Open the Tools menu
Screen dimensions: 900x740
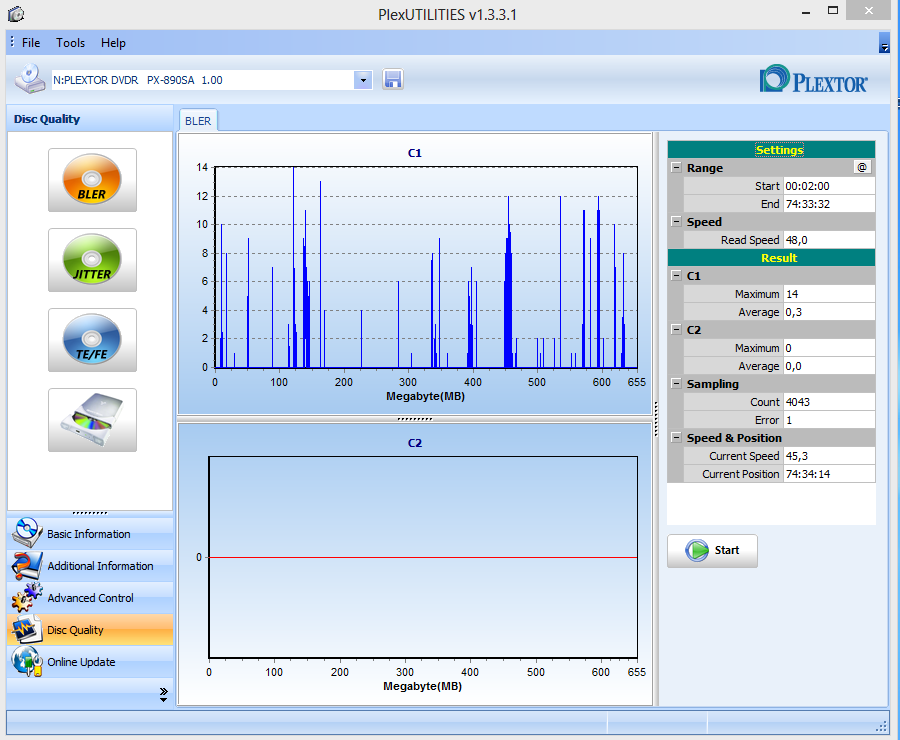pos(71,43)
